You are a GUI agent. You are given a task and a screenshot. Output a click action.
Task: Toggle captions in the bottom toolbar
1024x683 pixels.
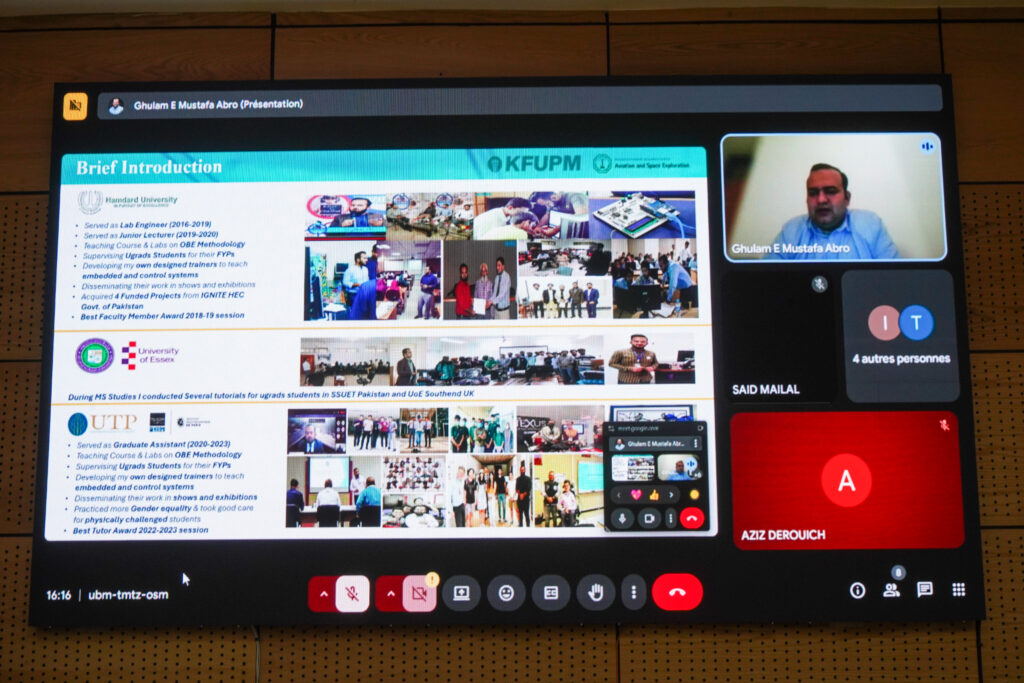click(x=551, y=593)
